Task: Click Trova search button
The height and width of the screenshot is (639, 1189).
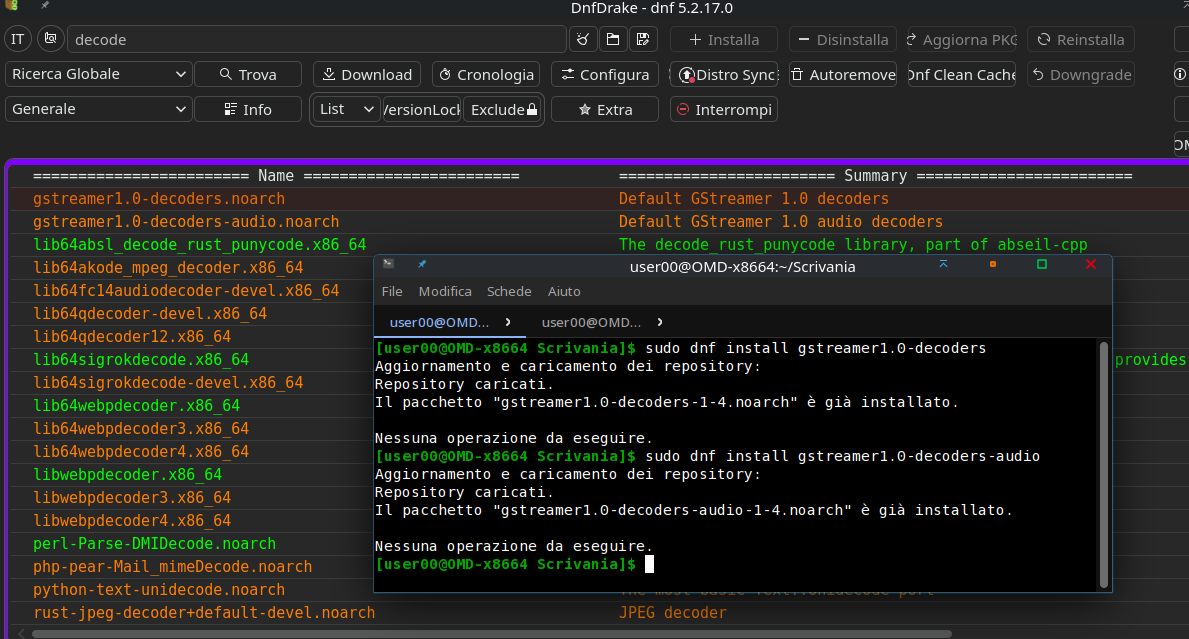Action: 248,74
